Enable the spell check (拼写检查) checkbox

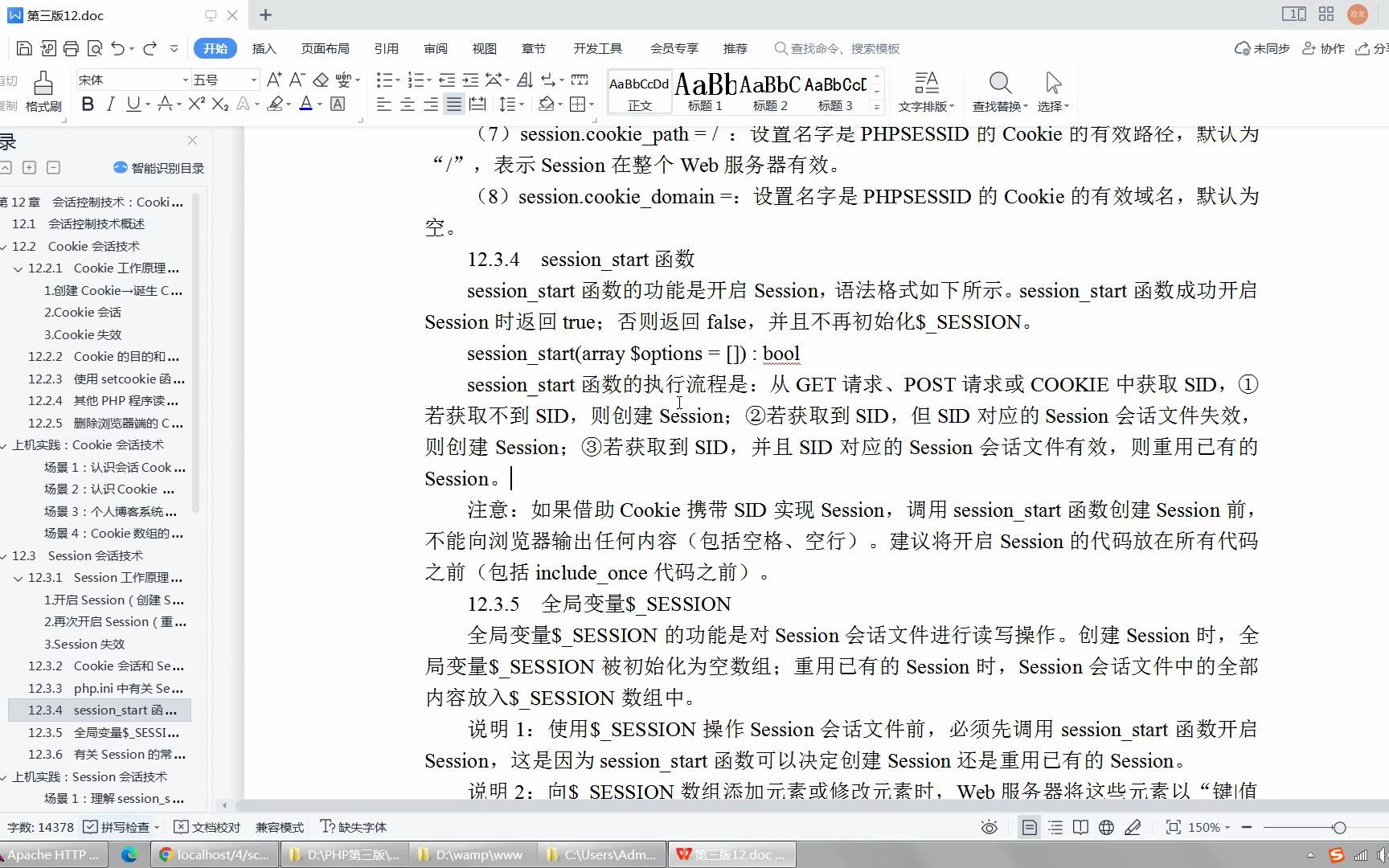click(91, 827)
